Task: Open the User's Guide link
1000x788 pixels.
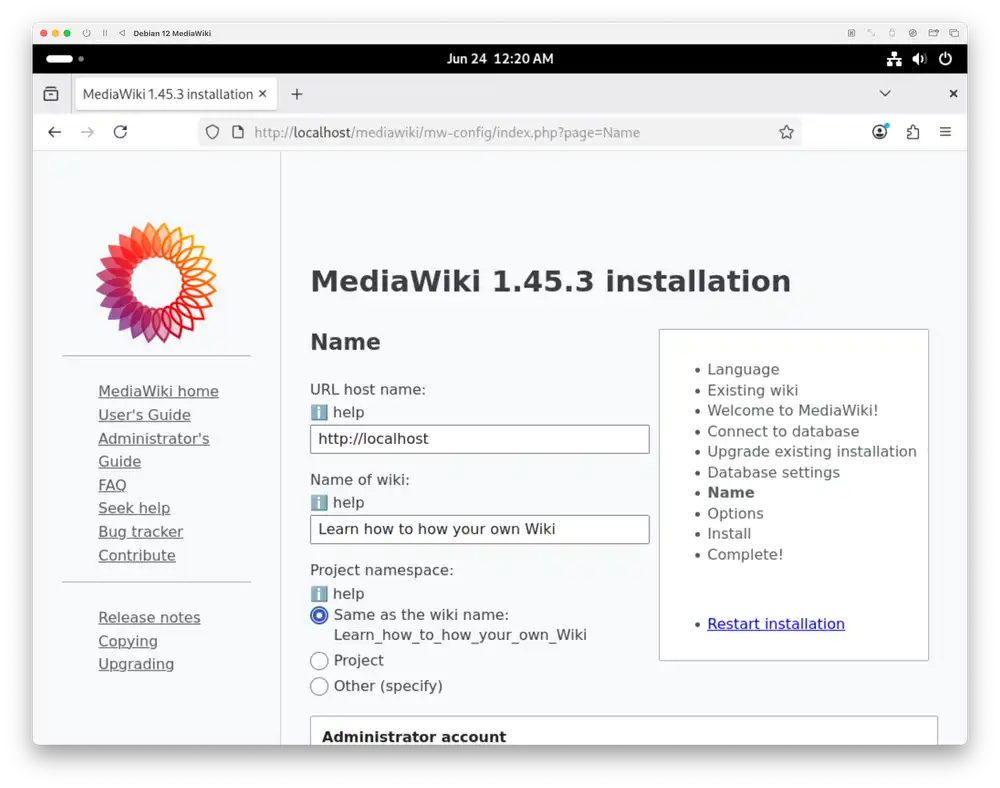Action: tap(144, 415)
